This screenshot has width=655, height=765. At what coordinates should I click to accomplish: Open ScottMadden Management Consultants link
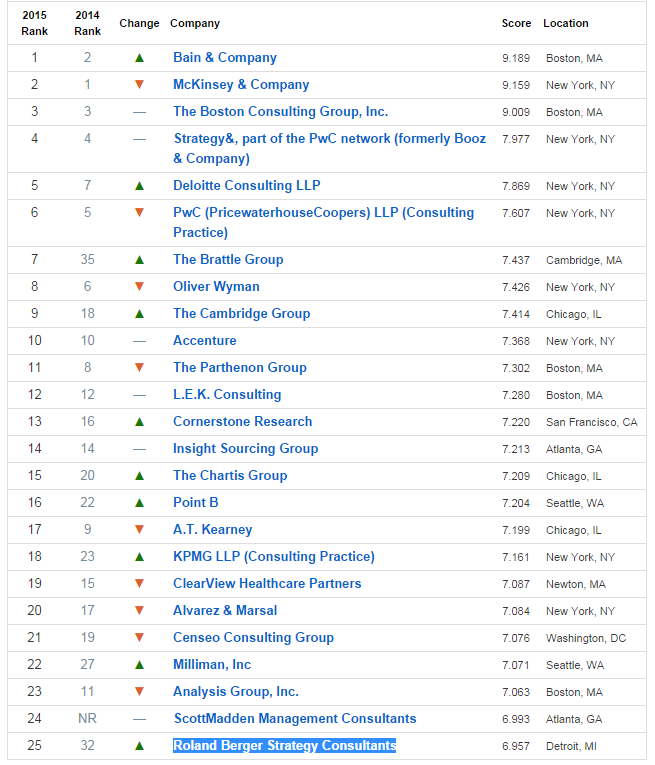pyautogui.click(x=295, y=719)
